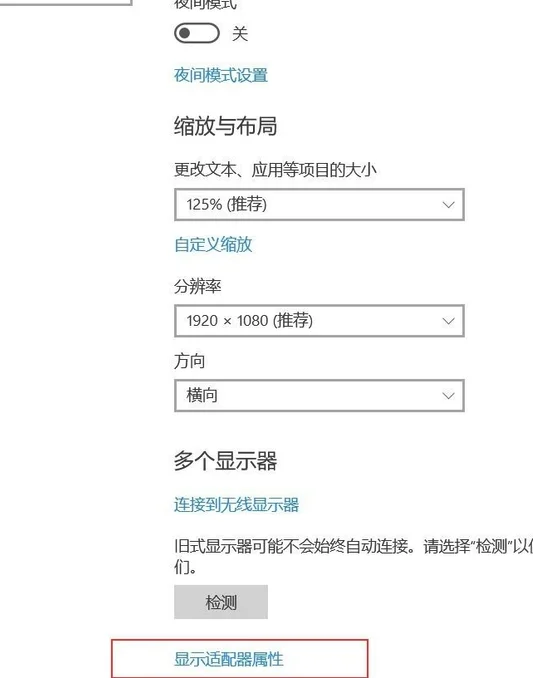Image resolution: width=533 pixels, height=678 pixels.
Task: Click the 方向 label
Action: [x=189, y=361]
